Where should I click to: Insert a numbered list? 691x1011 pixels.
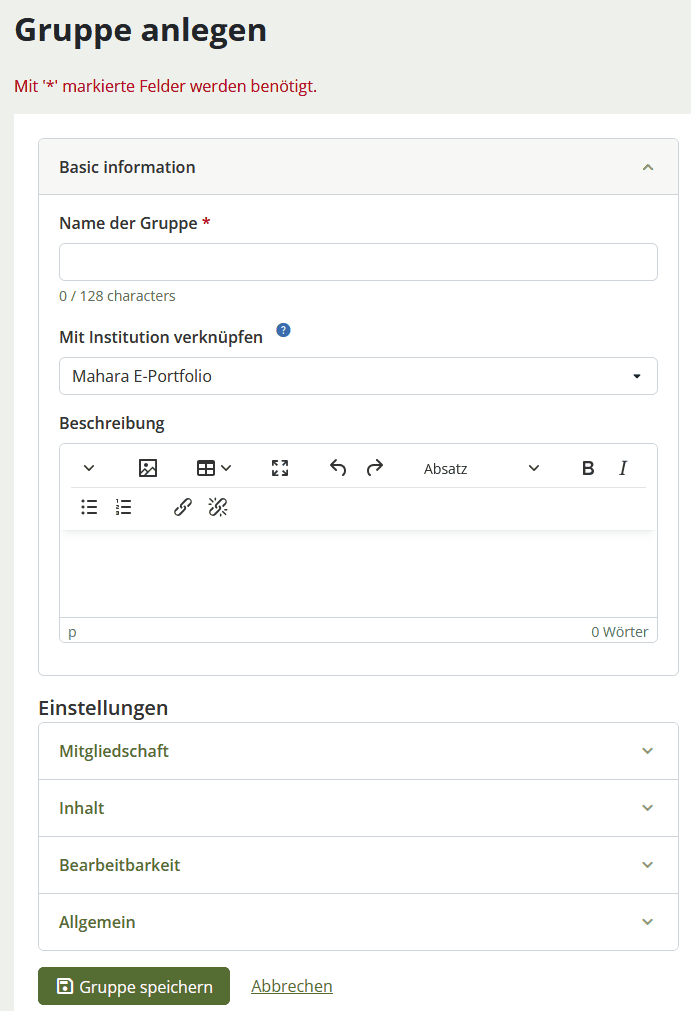coord(123,507)
